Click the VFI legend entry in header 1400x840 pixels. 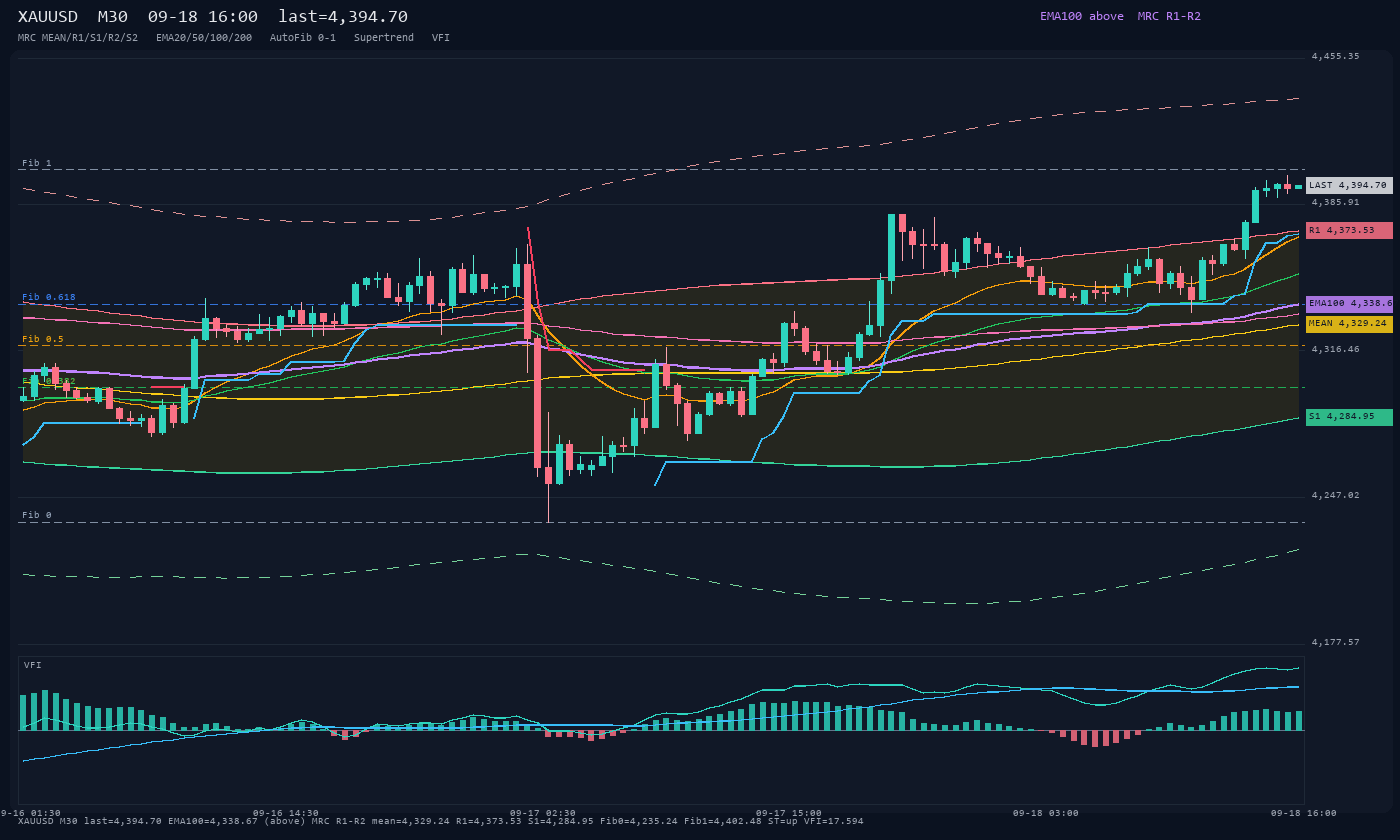441,37
